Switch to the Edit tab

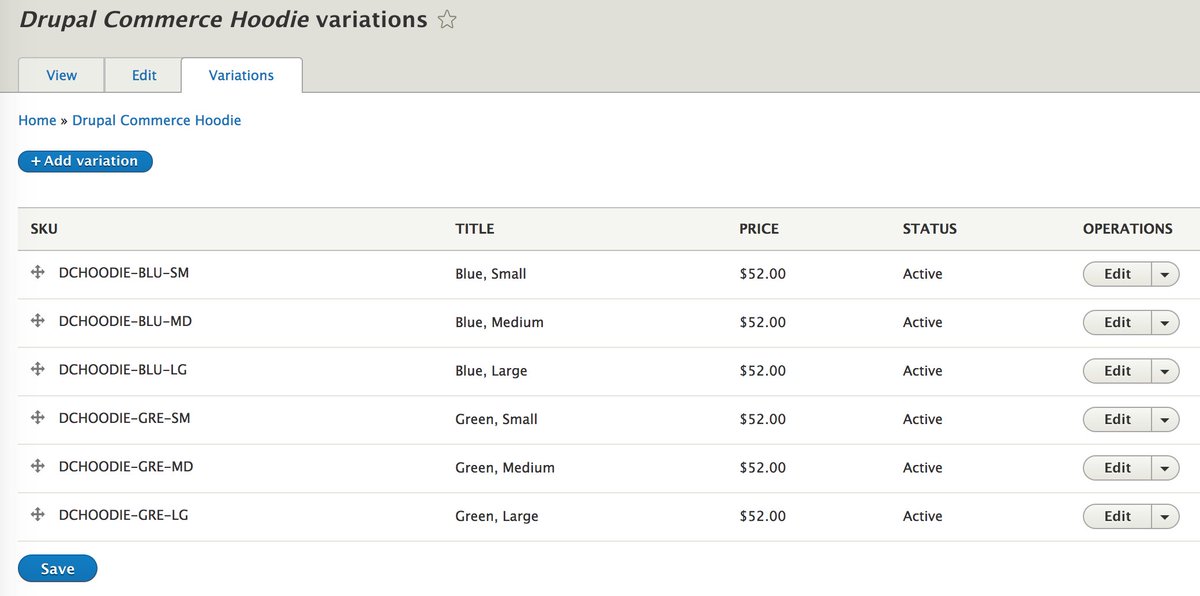144,75
